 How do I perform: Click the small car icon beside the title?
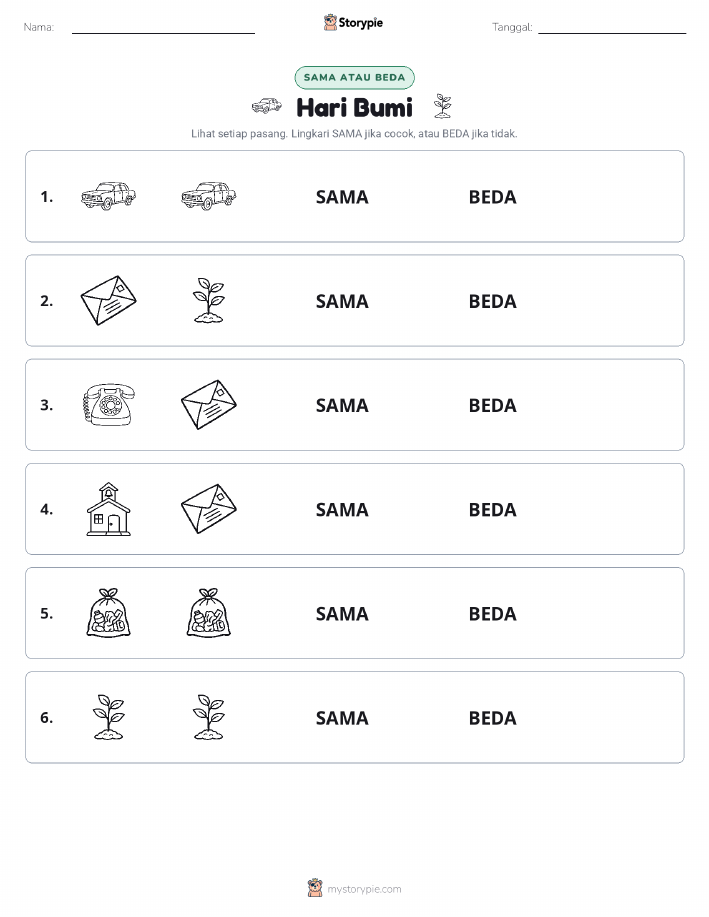[x=266, y=106]
